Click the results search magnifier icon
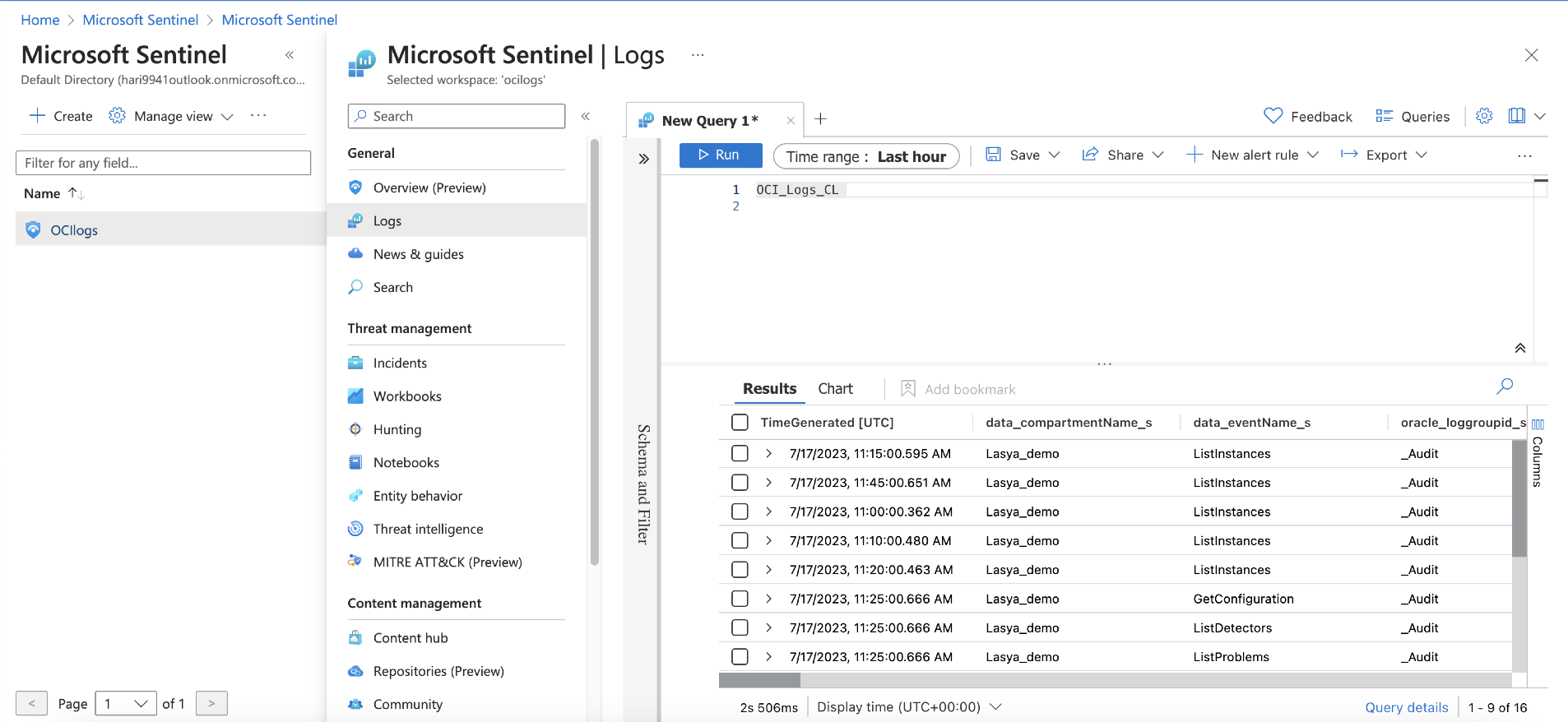This screenshot has height=722, width=1568. point(1505,386)
